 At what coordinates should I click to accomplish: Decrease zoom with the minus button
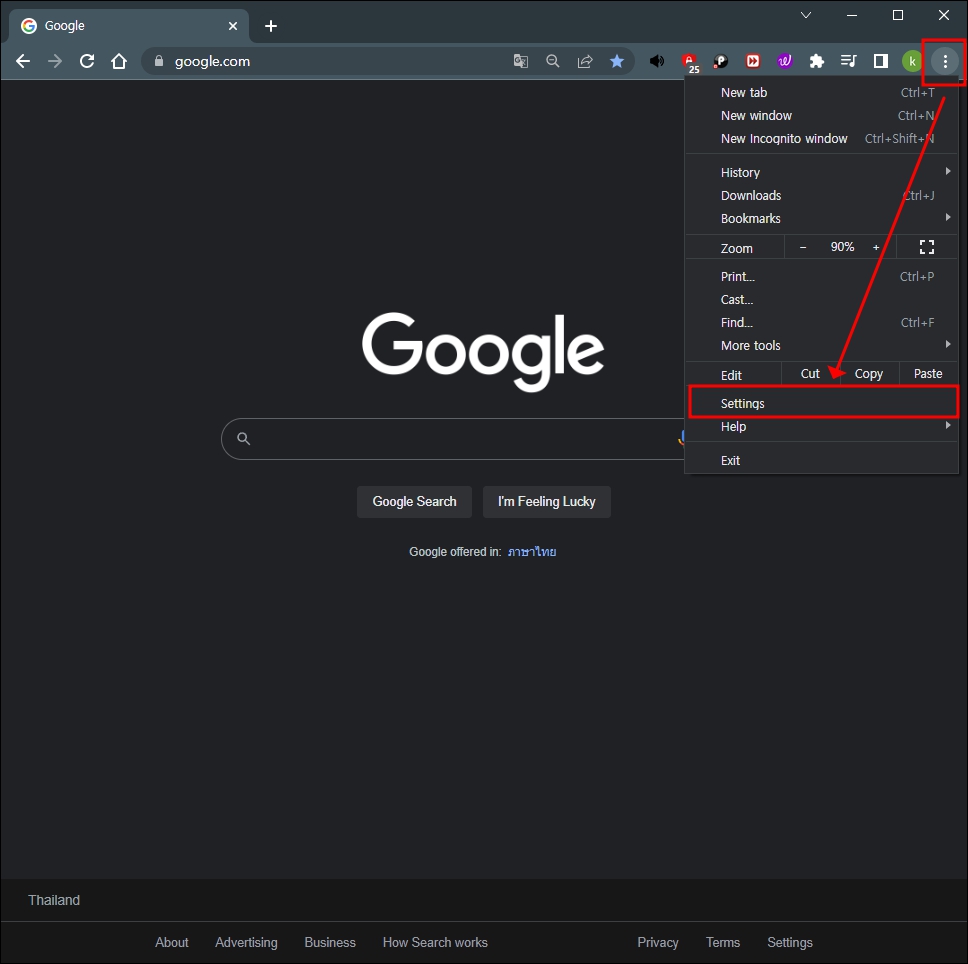[803, 247]
